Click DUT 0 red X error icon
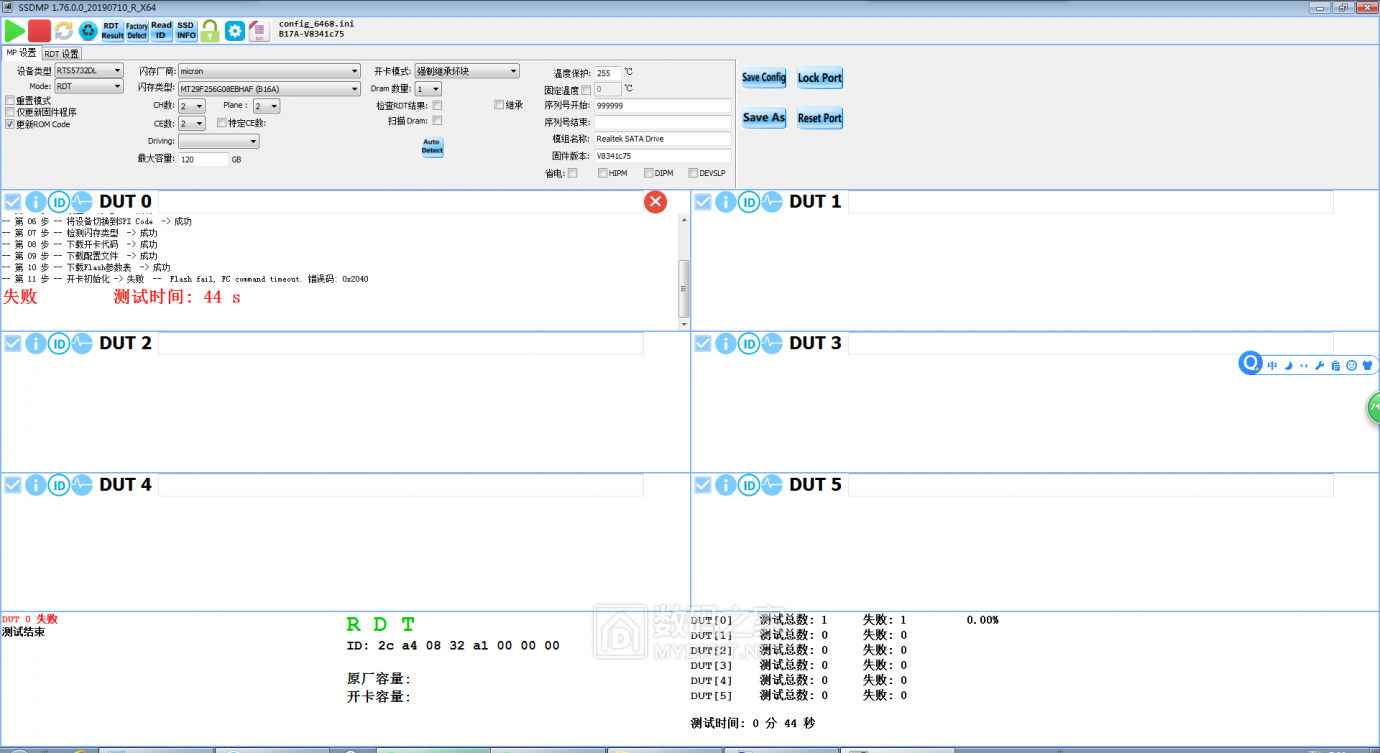Image resolution: width=1380 pixels, height=753 pixels. point(655,202)
